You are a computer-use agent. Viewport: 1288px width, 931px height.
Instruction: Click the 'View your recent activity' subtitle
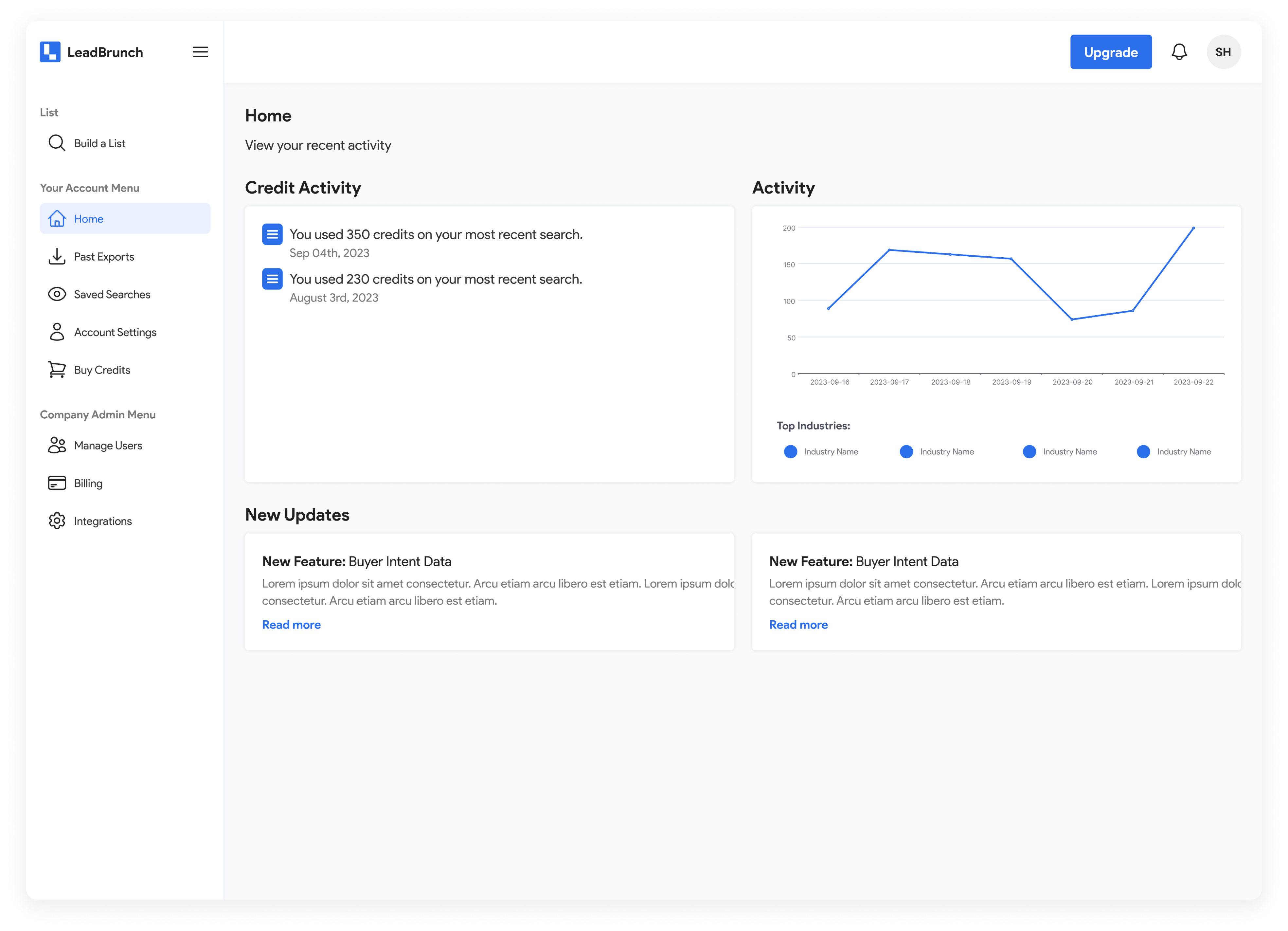318,145
